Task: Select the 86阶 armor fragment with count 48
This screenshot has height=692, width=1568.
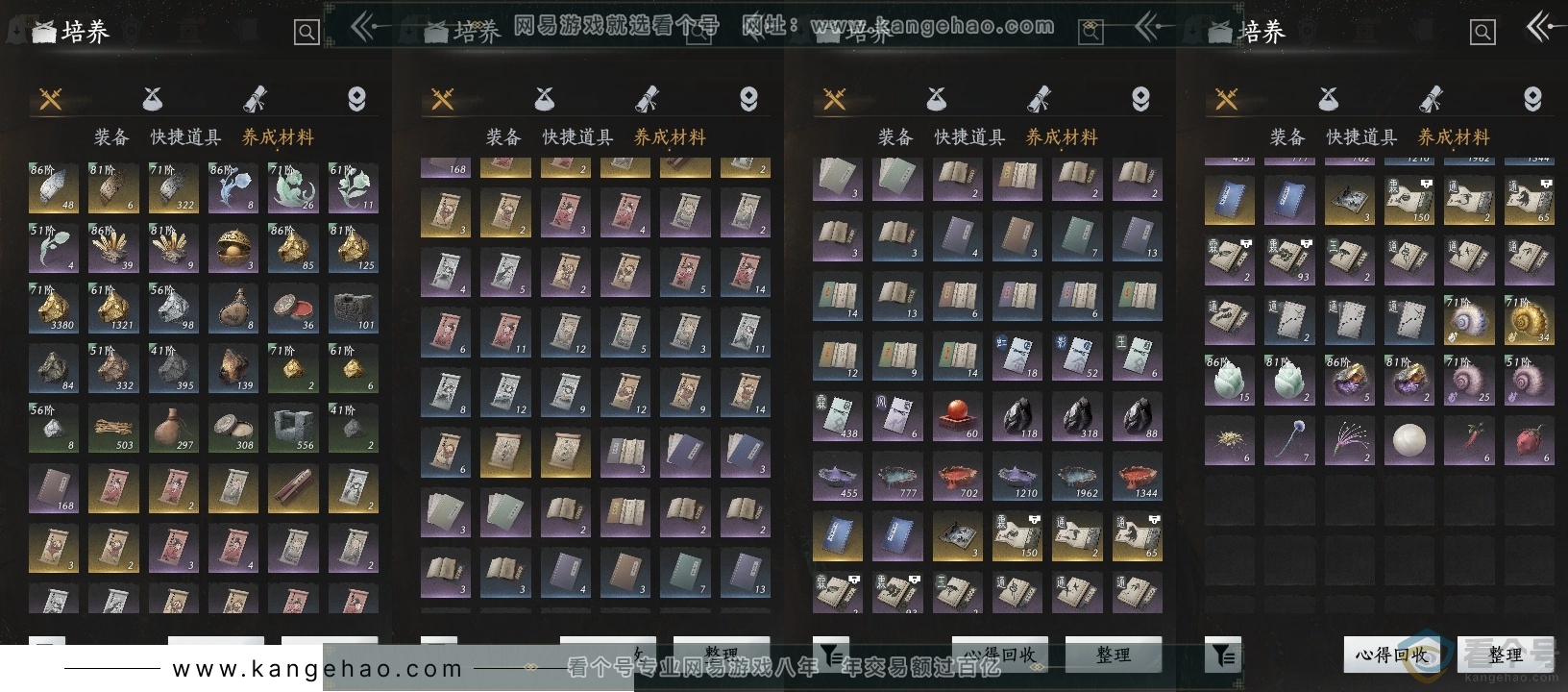Action: coord(54,188)
